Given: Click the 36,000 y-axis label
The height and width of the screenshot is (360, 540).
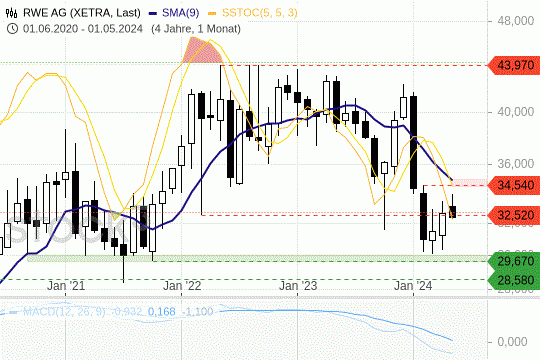Looking at the screenshot, I should (x=516, y=164).
